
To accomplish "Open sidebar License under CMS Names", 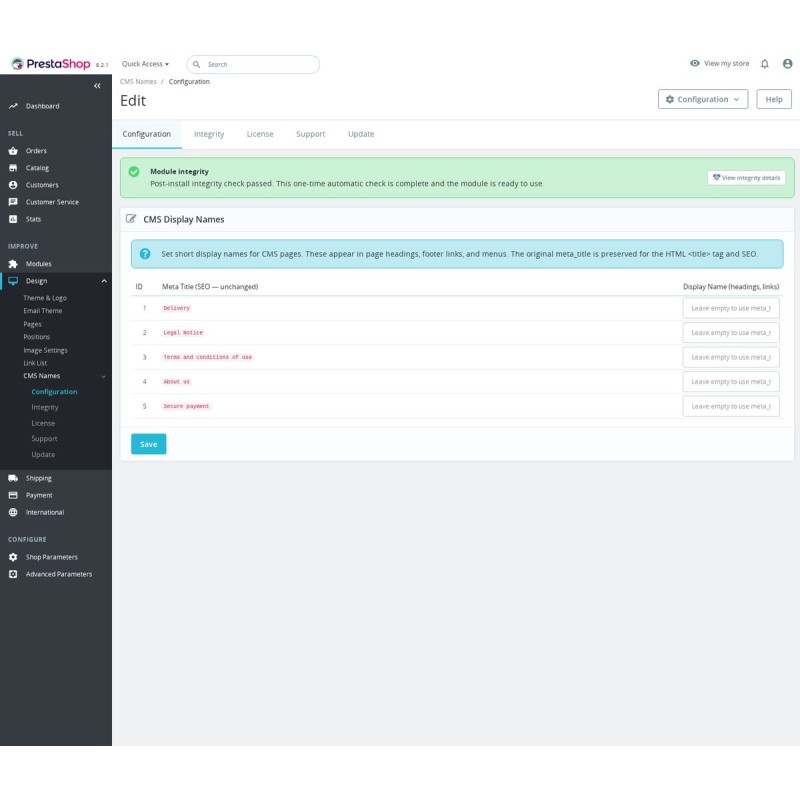I will coord(43,423).
